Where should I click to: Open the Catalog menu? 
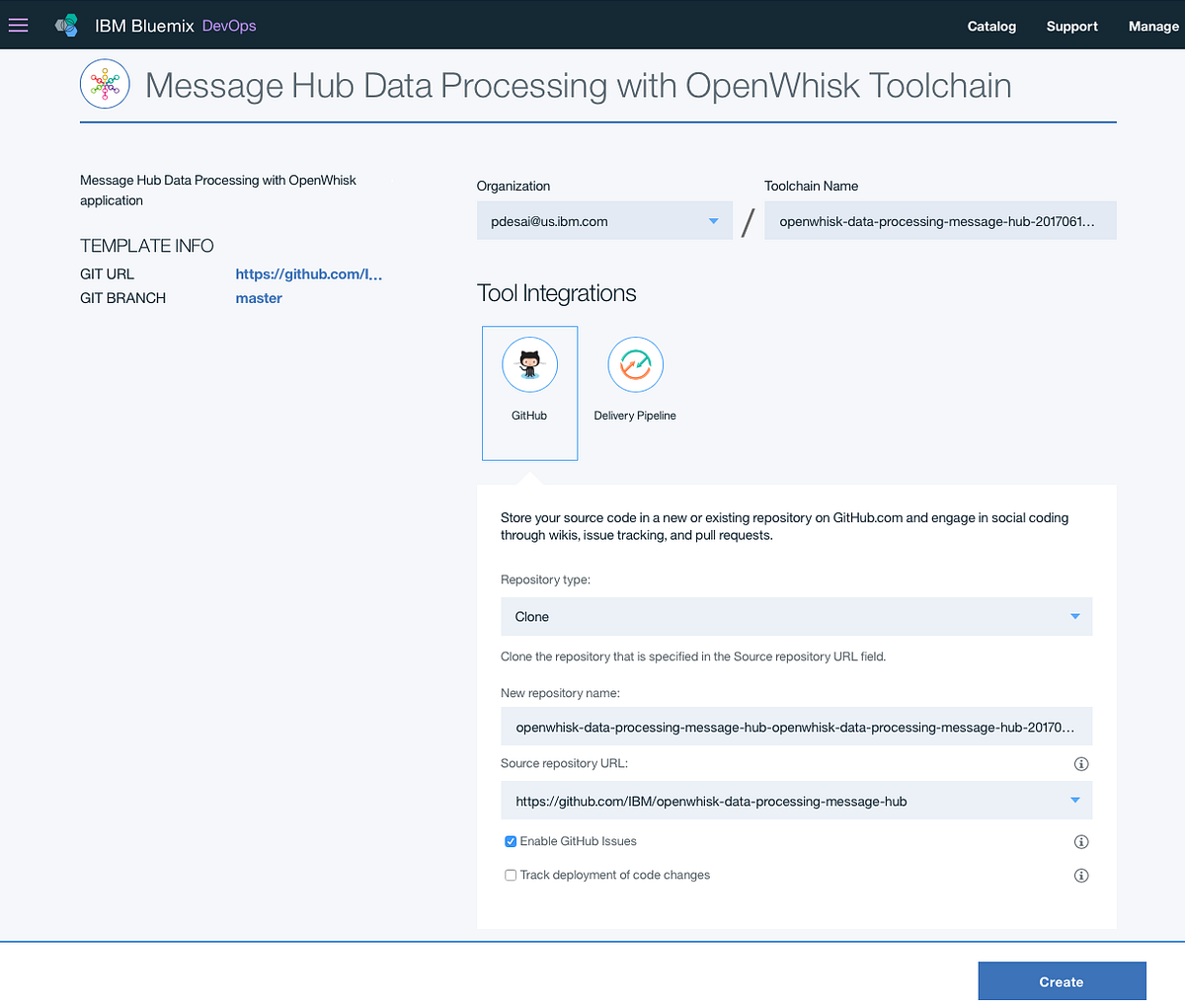pos(991,26)
